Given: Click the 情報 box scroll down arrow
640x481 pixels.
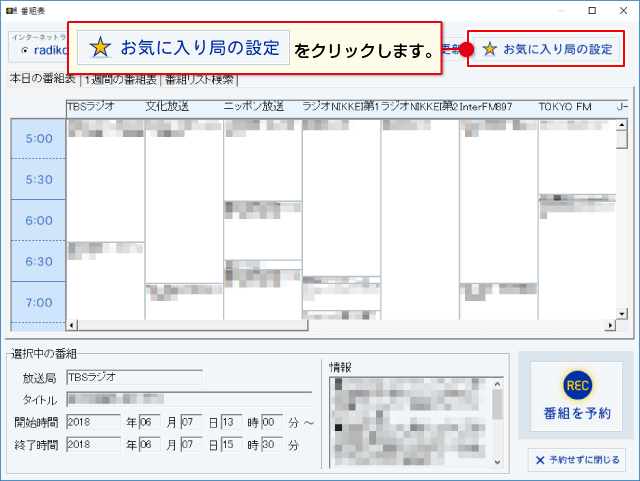Looking at the screenshot, I should click(x=497, y=462).
